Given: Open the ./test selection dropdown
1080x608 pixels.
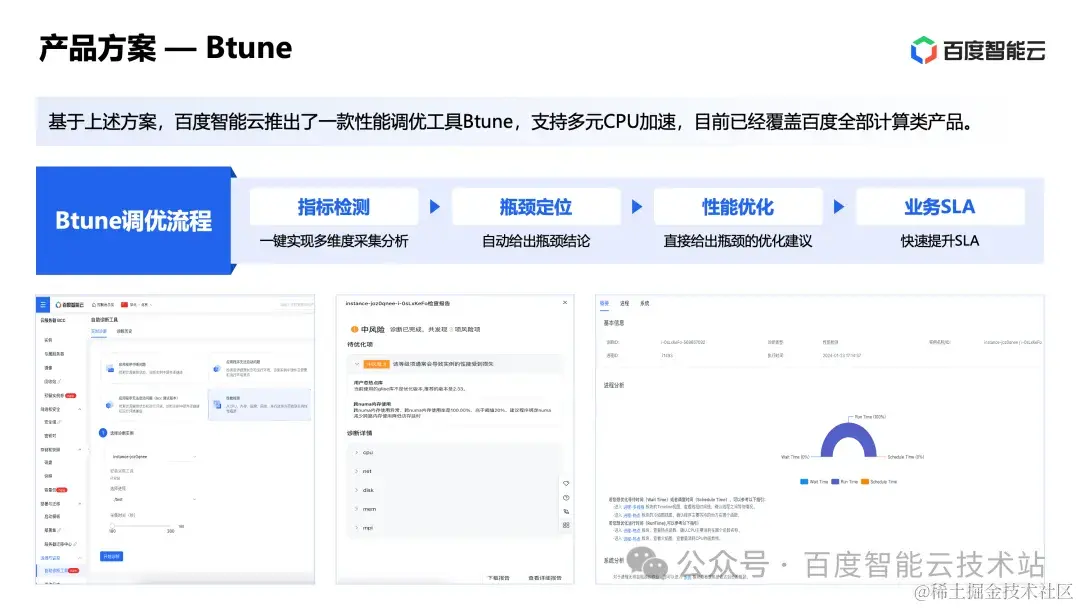Looking at the screenshot, I should (x=153, y=499).
